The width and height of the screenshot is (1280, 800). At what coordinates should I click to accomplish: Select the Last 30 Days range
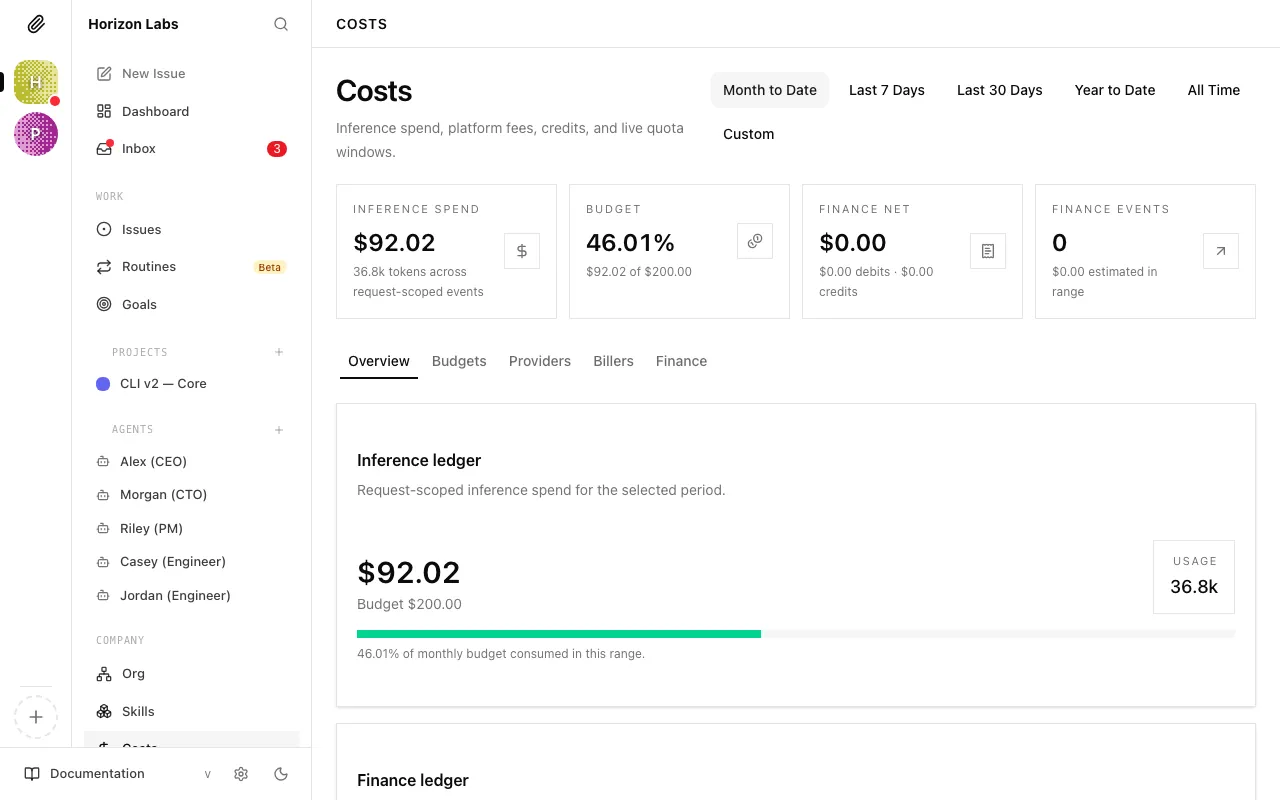(1000, 90)
